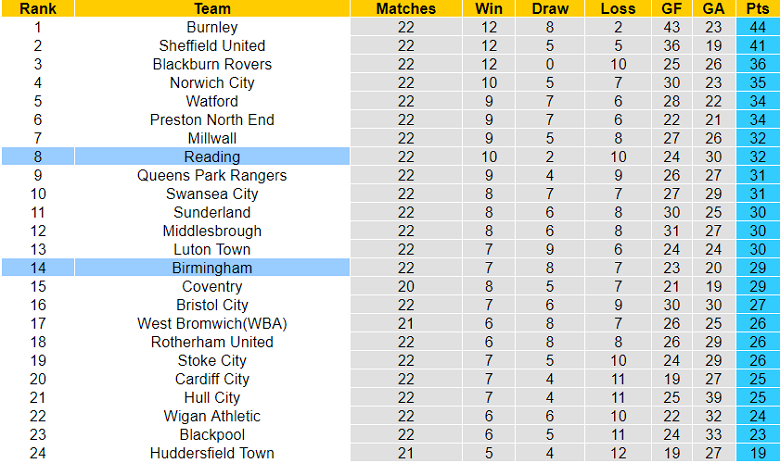
Task: Click Norwich City in the table
Action: 212,83
